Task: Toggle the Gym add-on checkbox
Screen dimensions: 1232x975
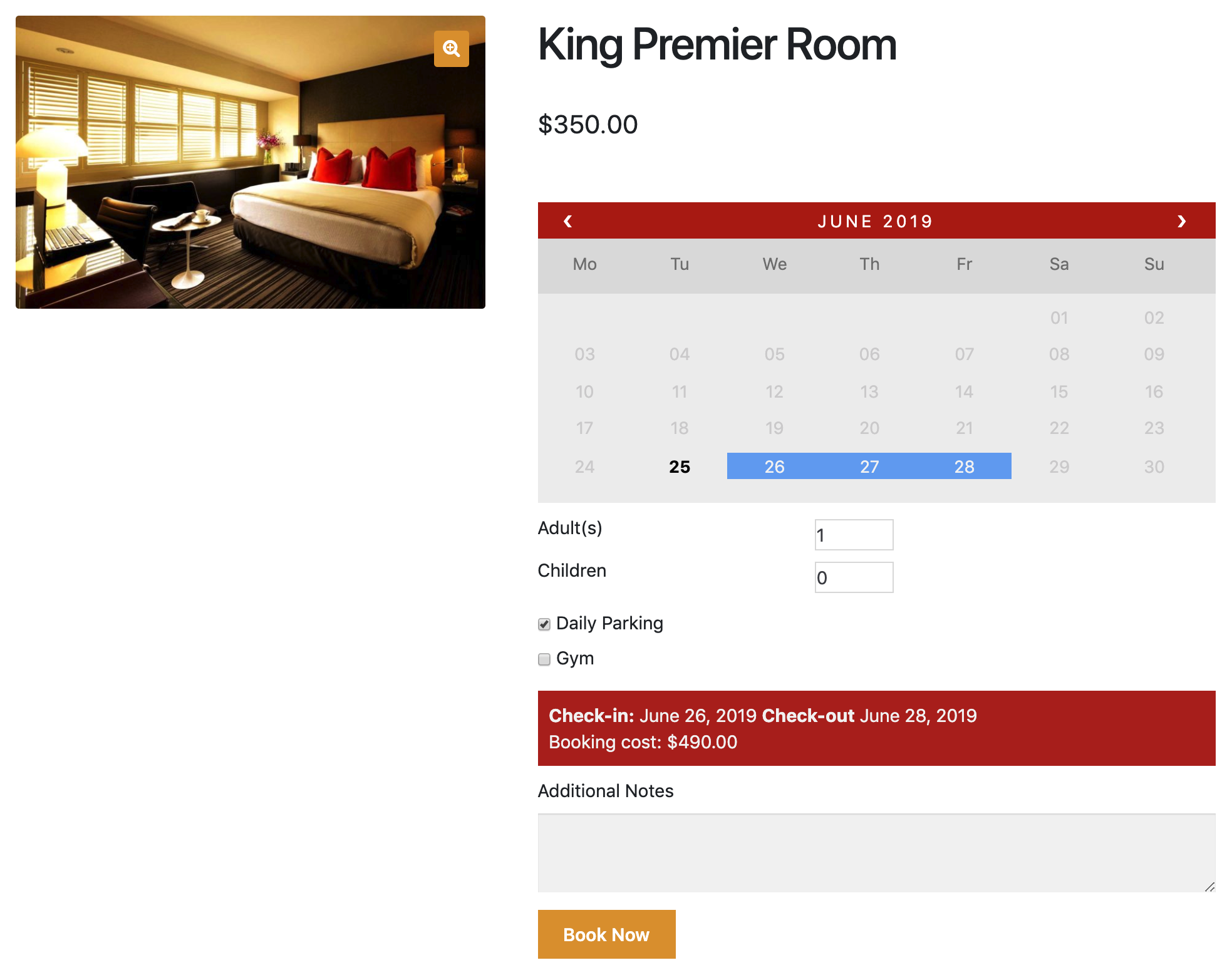Action: (546, 658)
